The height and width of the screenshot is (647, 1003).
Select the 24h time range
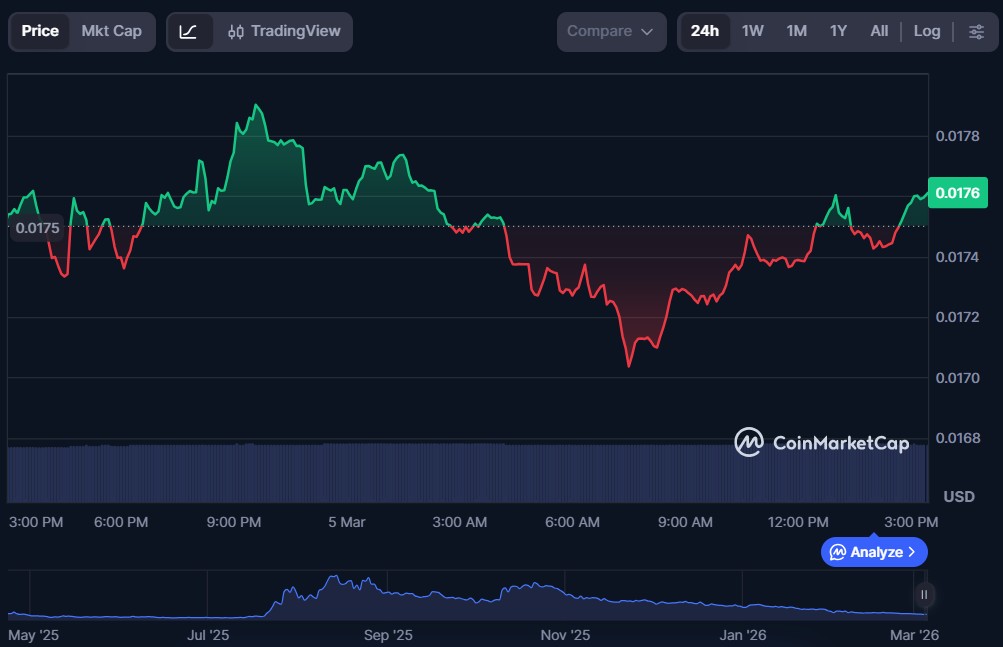click(704, 31)
